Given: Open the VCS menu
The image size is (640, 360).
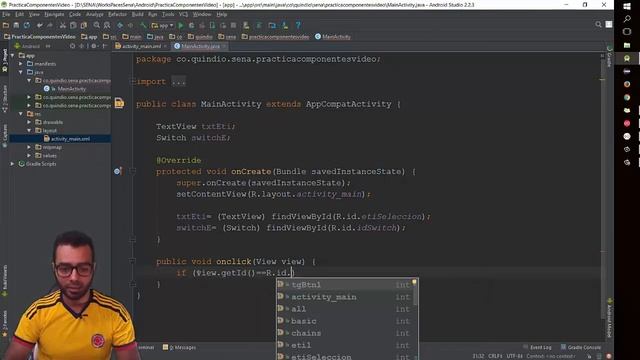Looking at the screenshot, I should [x=184, y=14].
